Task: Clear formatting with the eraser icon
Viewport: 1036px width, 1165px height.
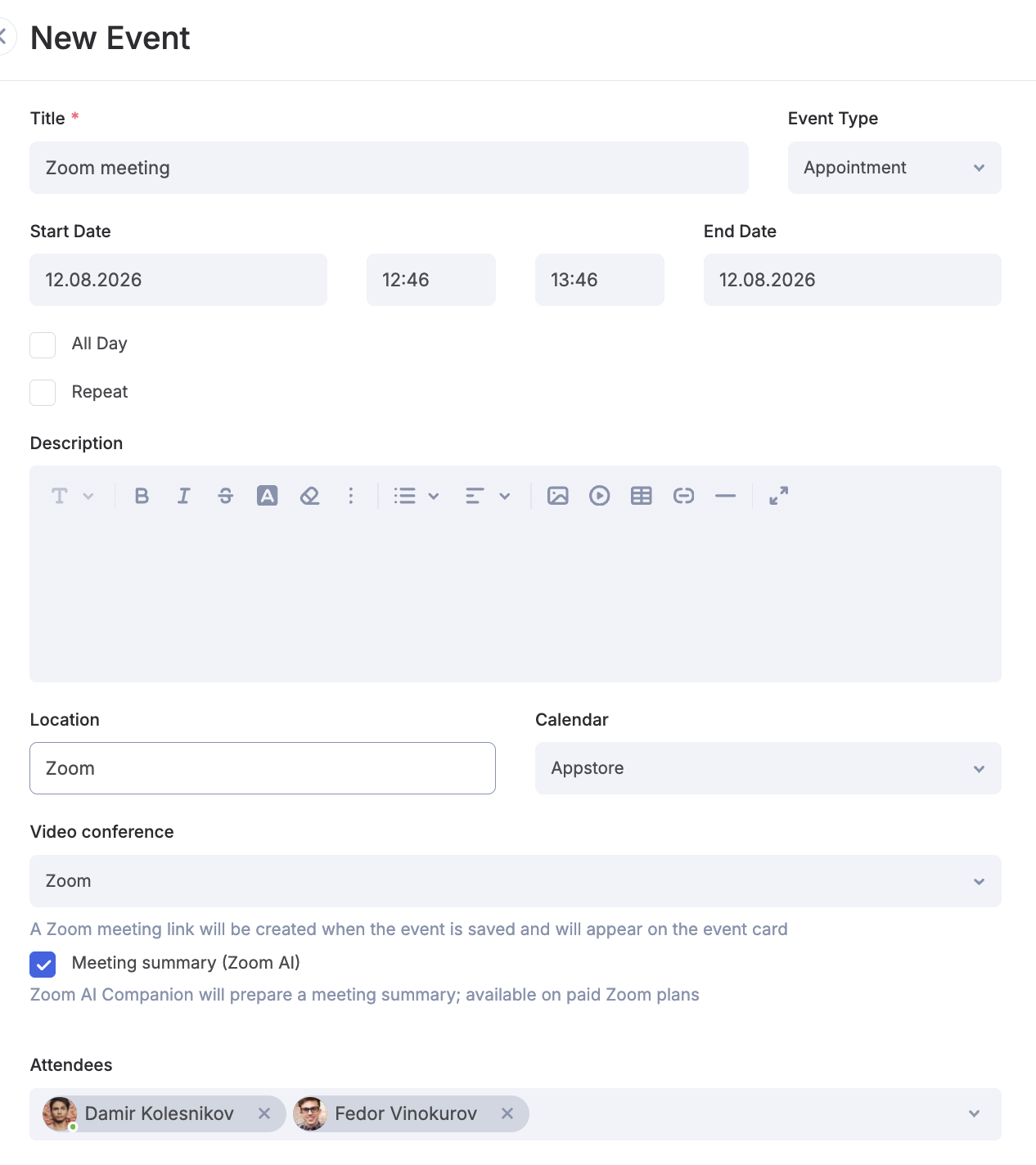Action: pyautogui.click(x=309, y=496)
